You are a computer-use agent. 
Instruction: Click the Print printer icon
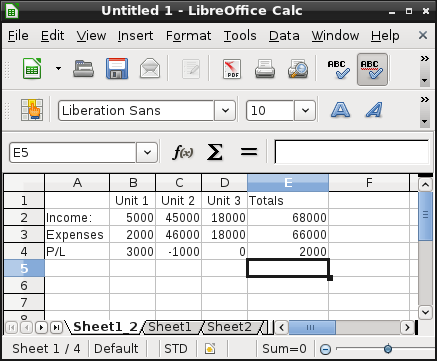[265, 69]
